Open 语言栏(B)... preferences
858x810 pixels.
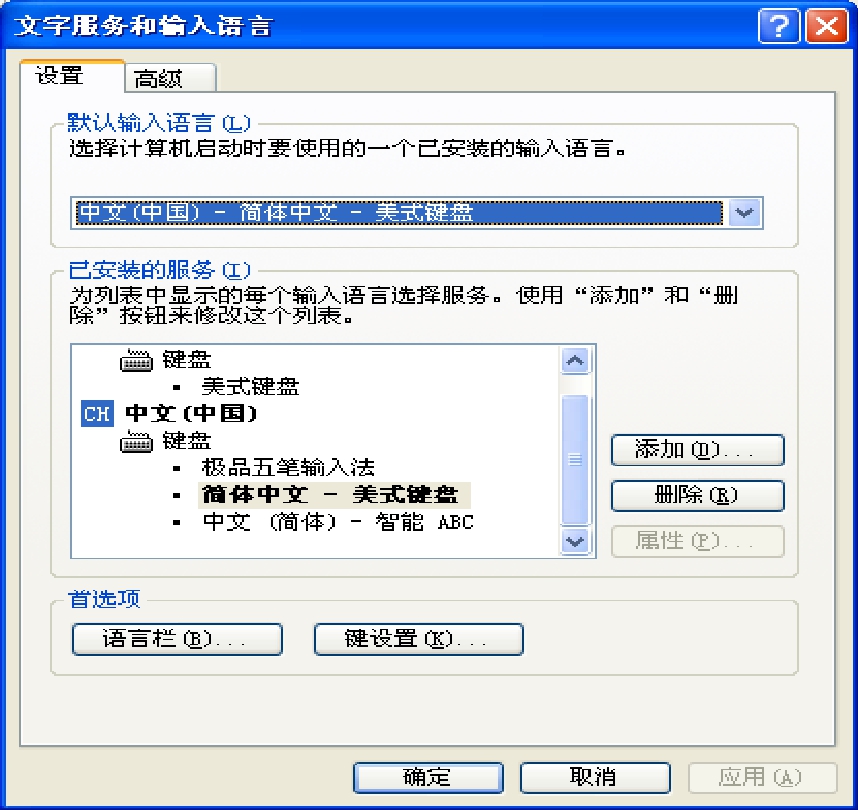(x=177, y=639)
